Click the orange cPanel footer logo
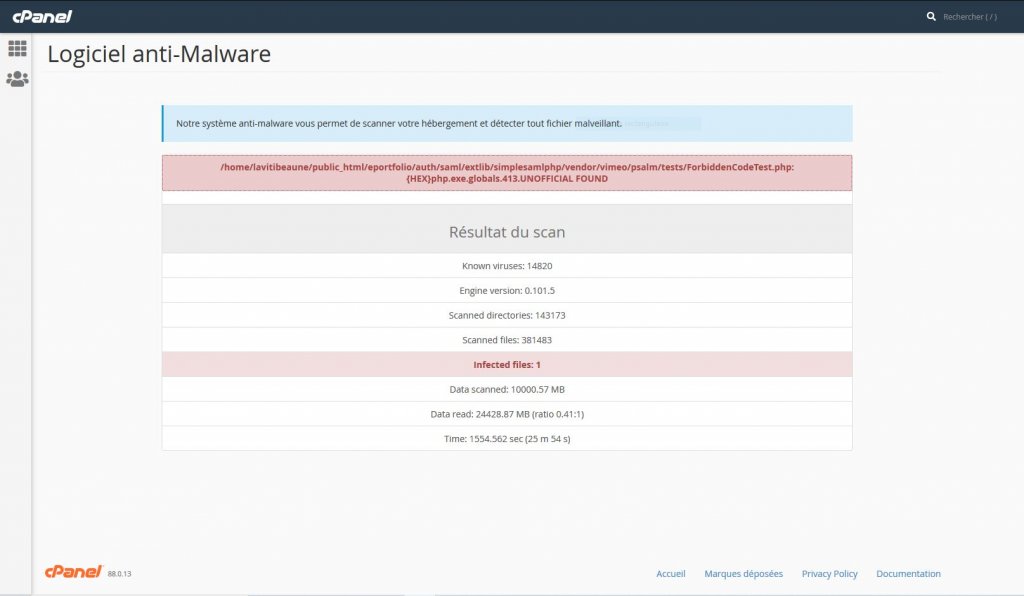 73,572
